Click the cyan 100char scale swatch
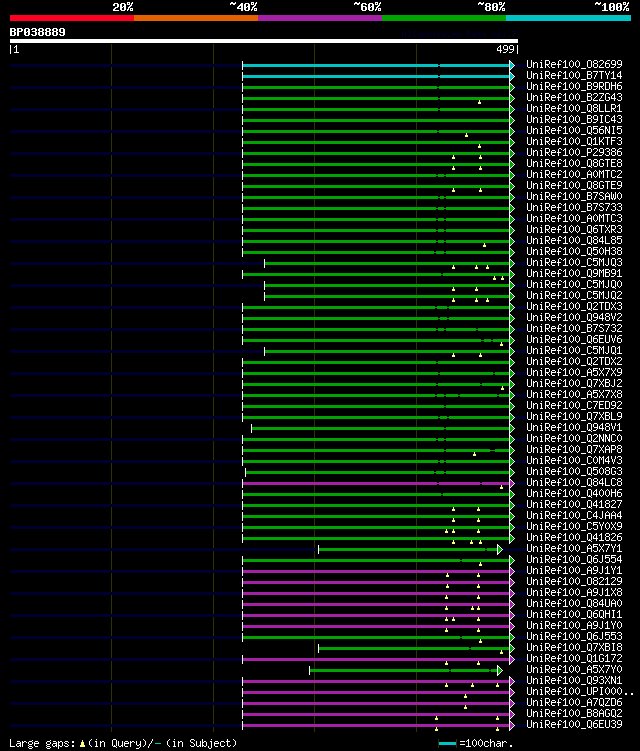 [x=447, y=744]
